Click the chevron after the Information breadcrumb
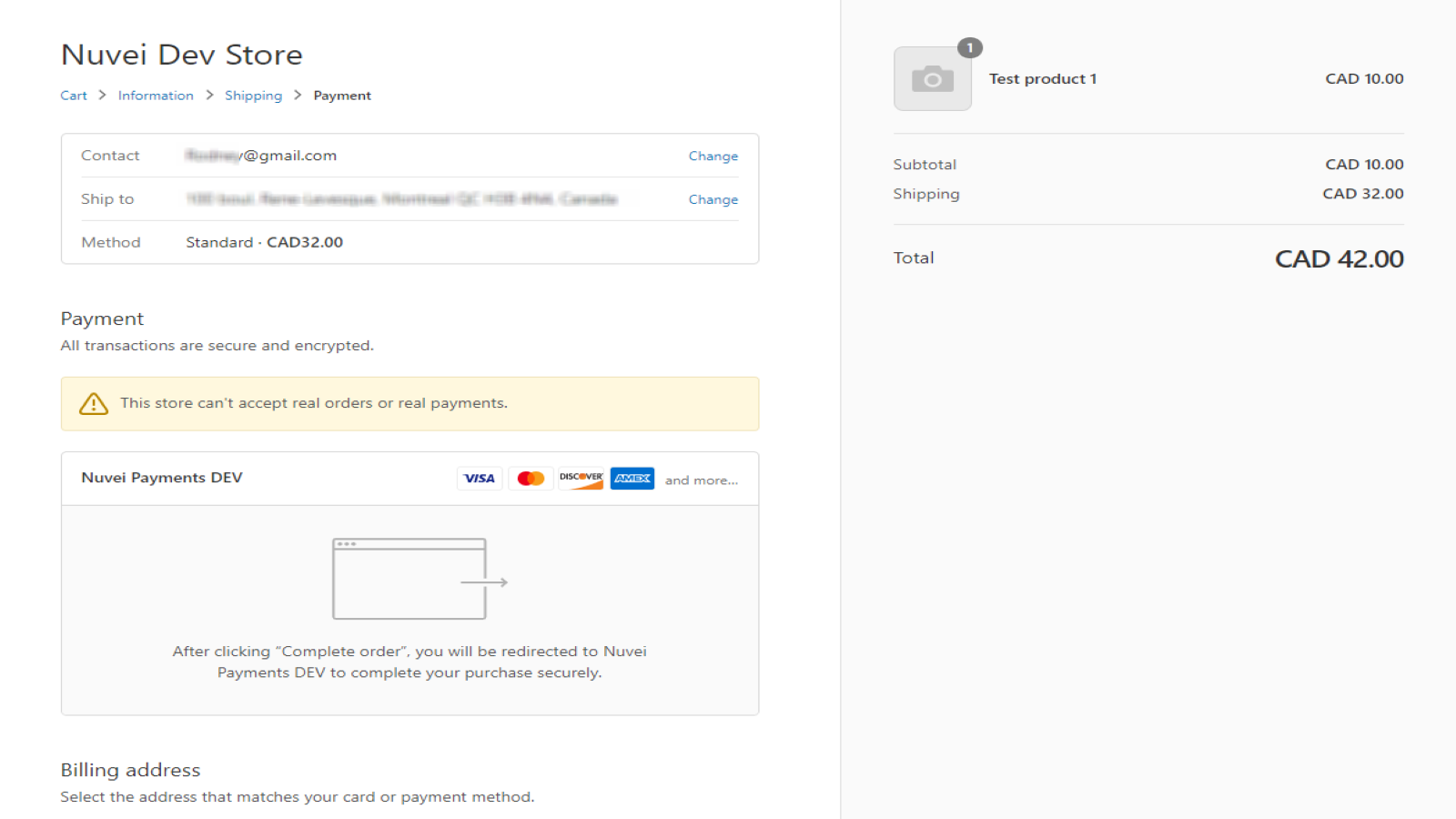1456x819 pixels. pos(209,95)
